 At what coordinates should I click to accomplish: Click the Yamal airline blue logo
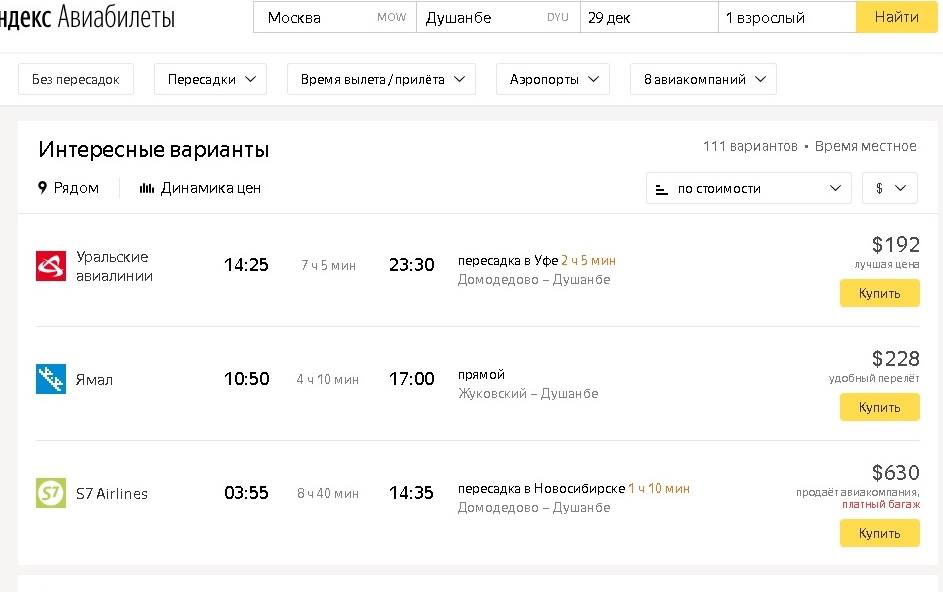coord(51,379)
